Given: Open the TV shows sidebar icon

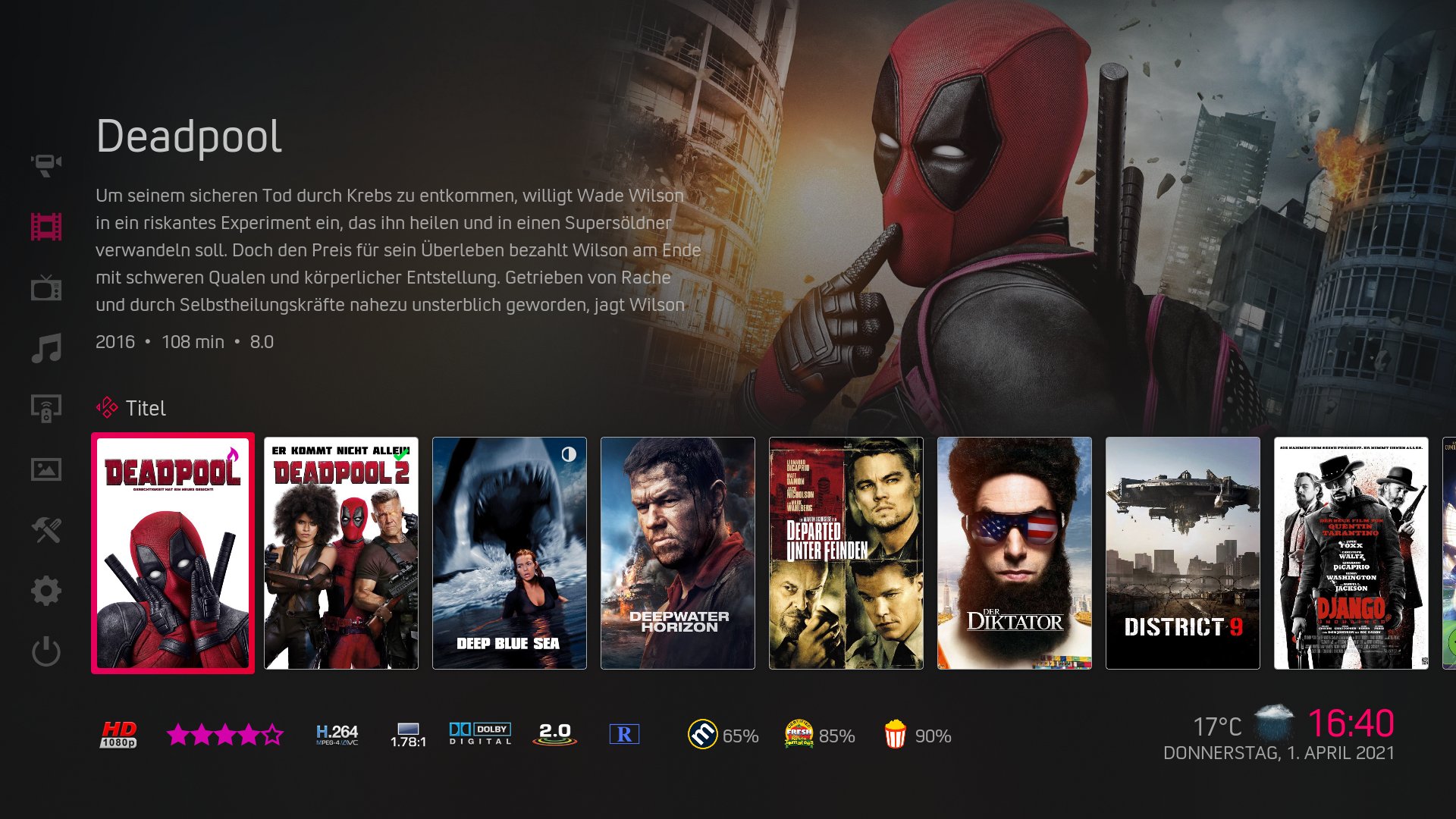Looking at the screenshot, I should [46, 287].
